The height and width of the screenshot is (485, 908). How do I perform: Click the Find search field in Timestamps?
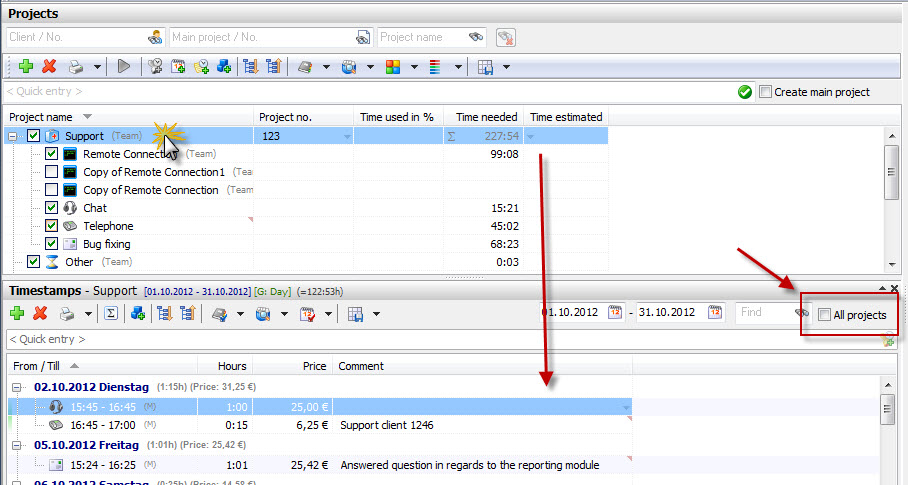tap(764, 313)
